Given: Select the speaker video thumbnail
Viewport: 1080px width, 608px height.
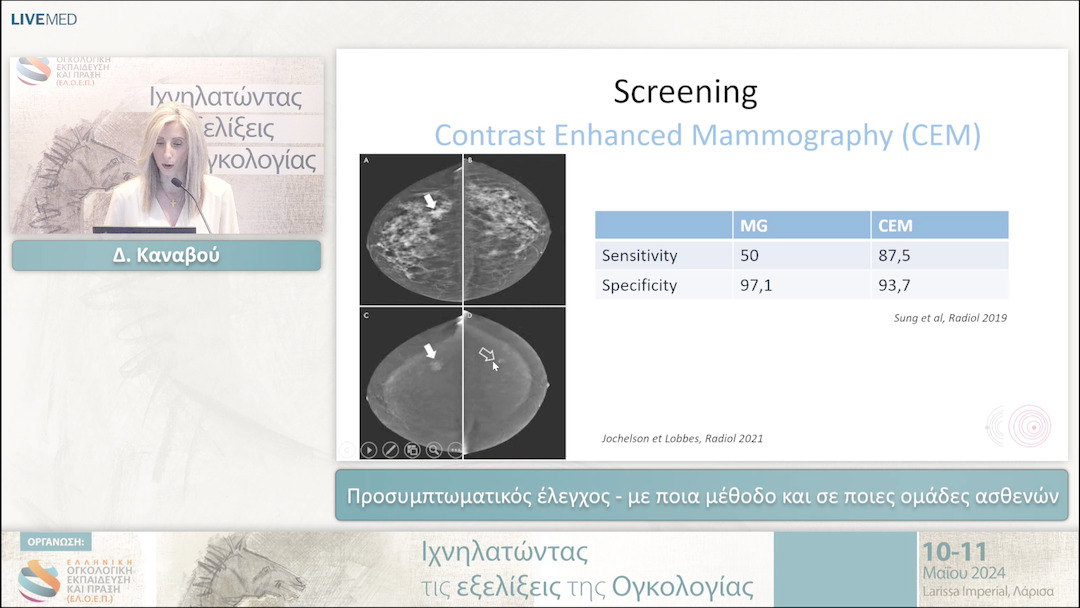Looking at the screenshot, I should click(167, 145).
